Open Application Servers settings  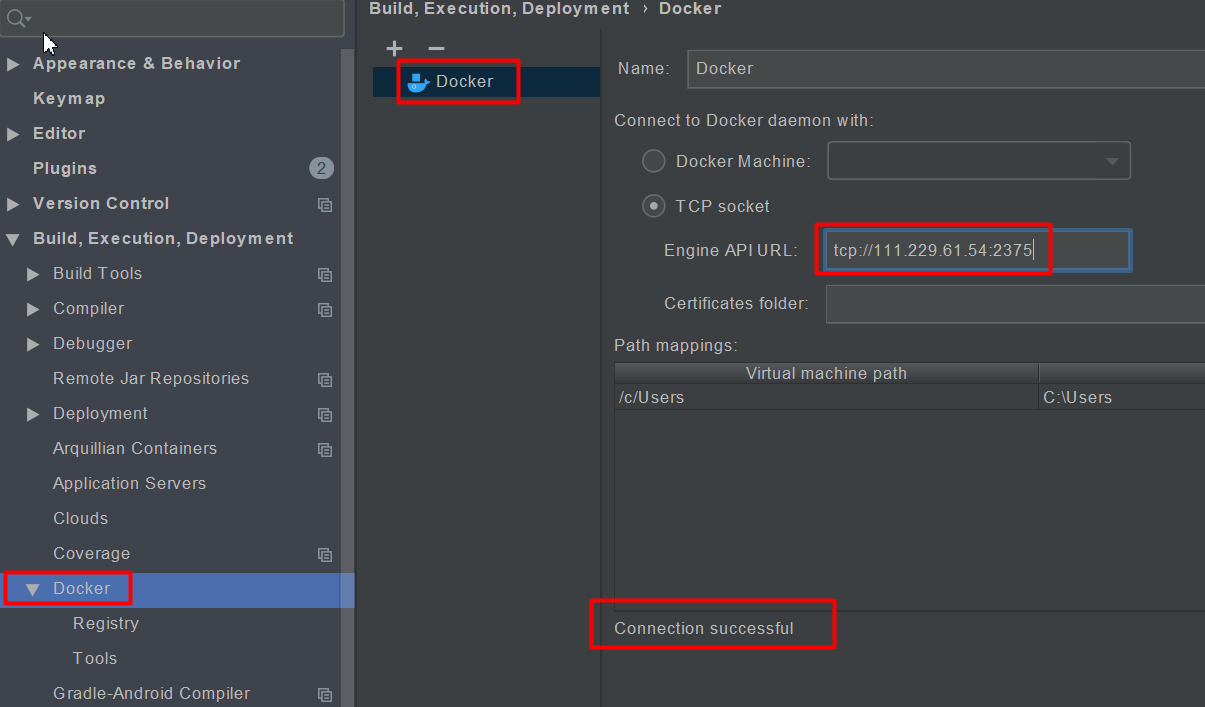point(129,483)
